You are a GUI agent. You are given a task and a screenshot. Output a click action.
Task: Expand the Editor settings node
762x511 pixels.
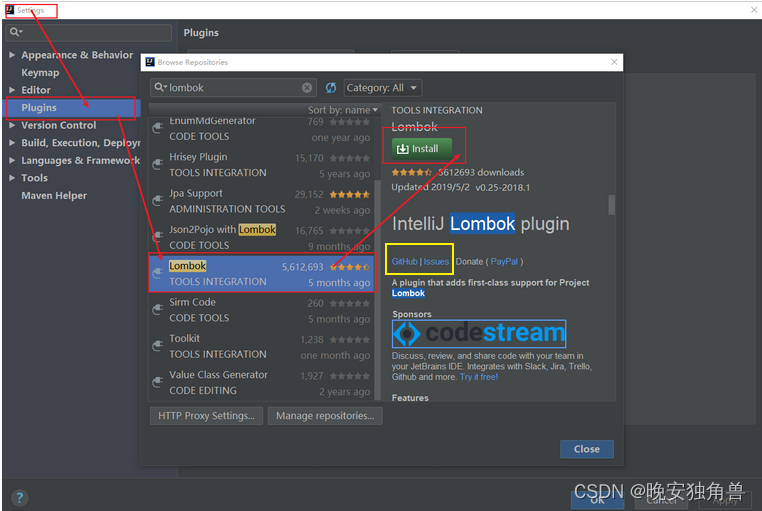coord(12,90)
